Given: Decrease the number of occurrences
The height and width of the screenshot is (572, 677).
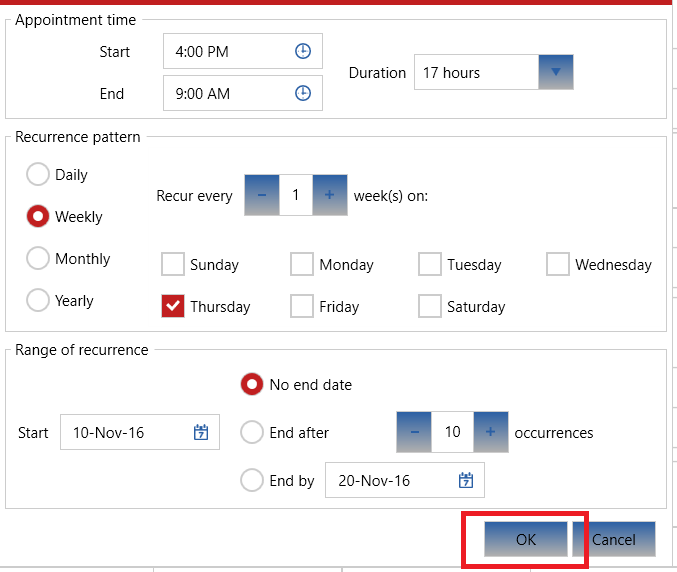Looking at the screenshot, I should click(414, 432).
